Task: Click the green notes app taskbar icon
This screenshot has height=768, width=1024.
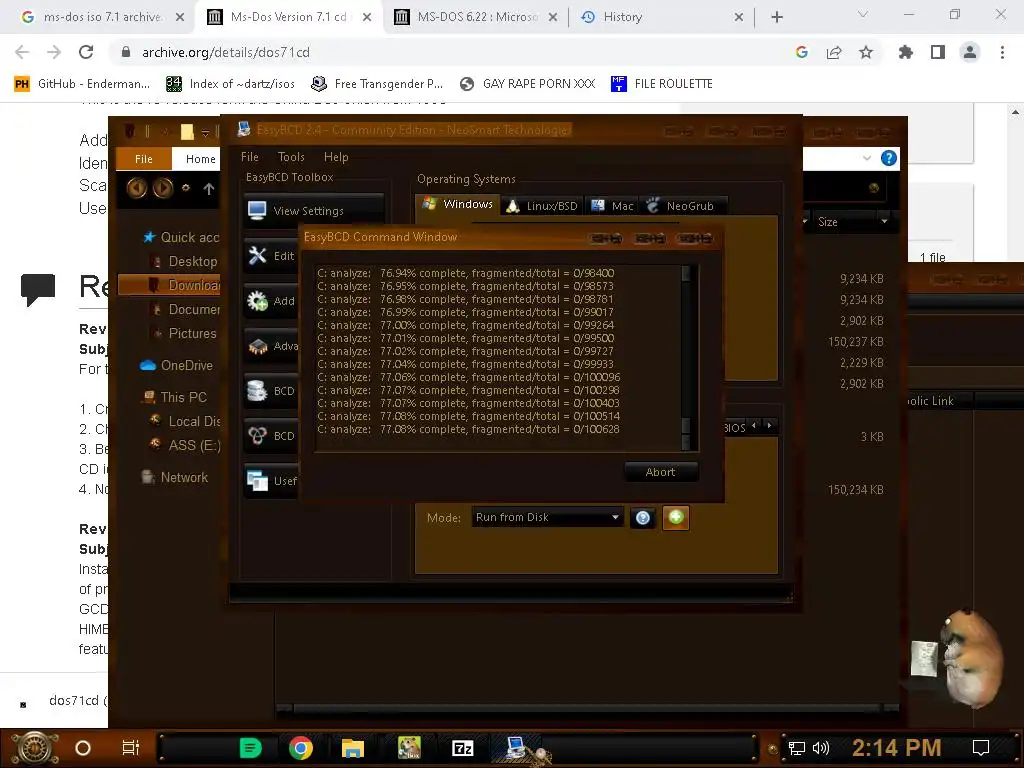Action: 250,748
